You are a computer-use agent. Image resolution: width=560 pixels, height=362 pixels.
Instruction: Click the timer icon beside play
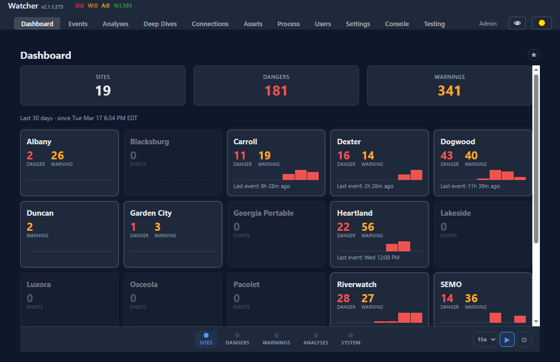(x=524, y=340)
